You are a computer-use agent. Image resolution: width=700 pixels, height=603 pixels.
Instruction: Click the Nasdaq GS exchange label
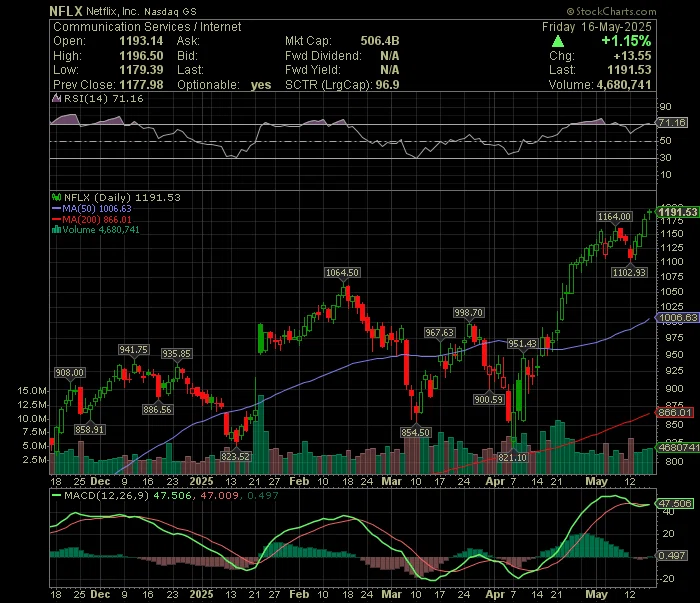(x=170, y=12)
